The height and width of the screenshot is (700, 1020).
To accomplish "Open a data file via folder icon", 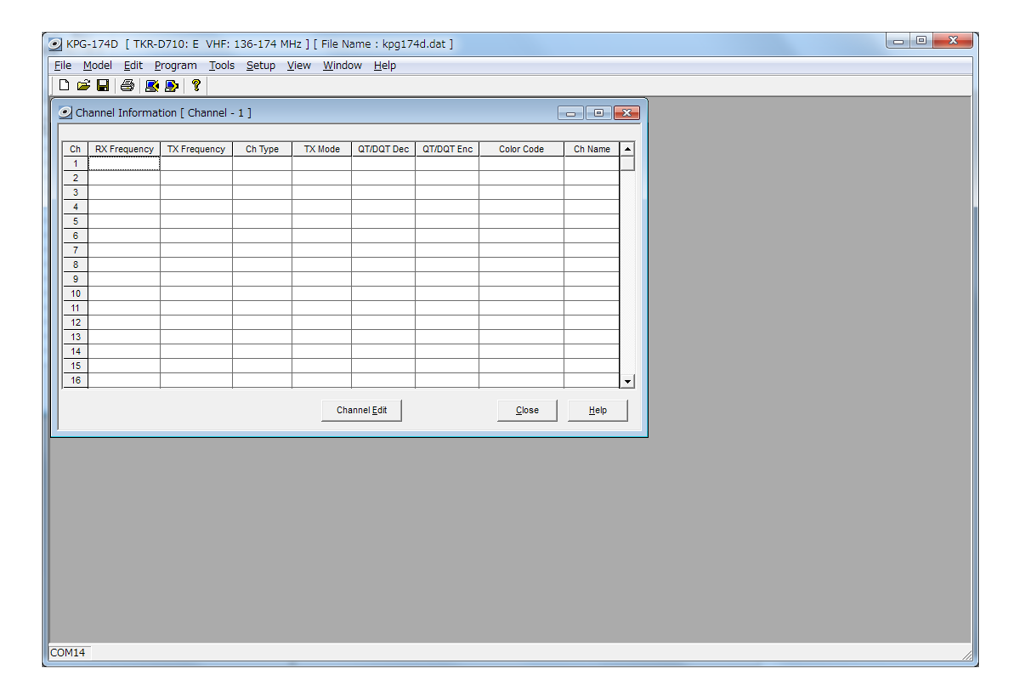I will coord(84,86).
